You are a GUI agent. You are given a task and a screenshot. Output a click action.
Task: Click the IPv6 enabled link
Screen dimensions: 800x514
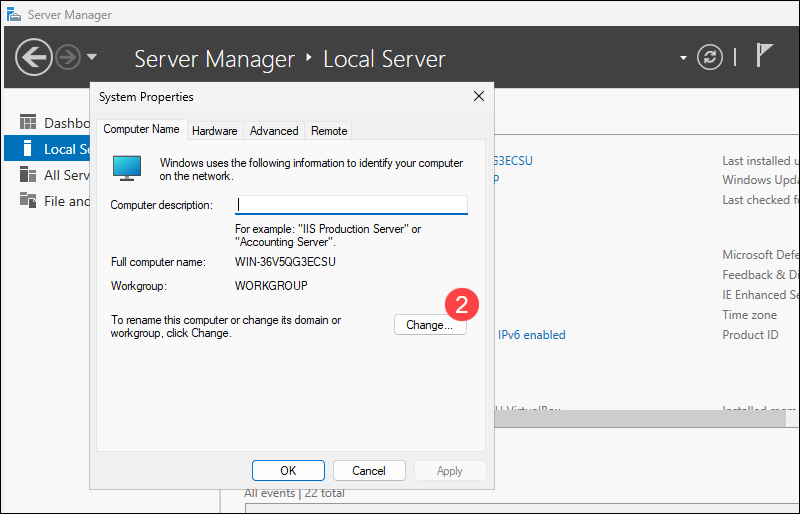531,335
